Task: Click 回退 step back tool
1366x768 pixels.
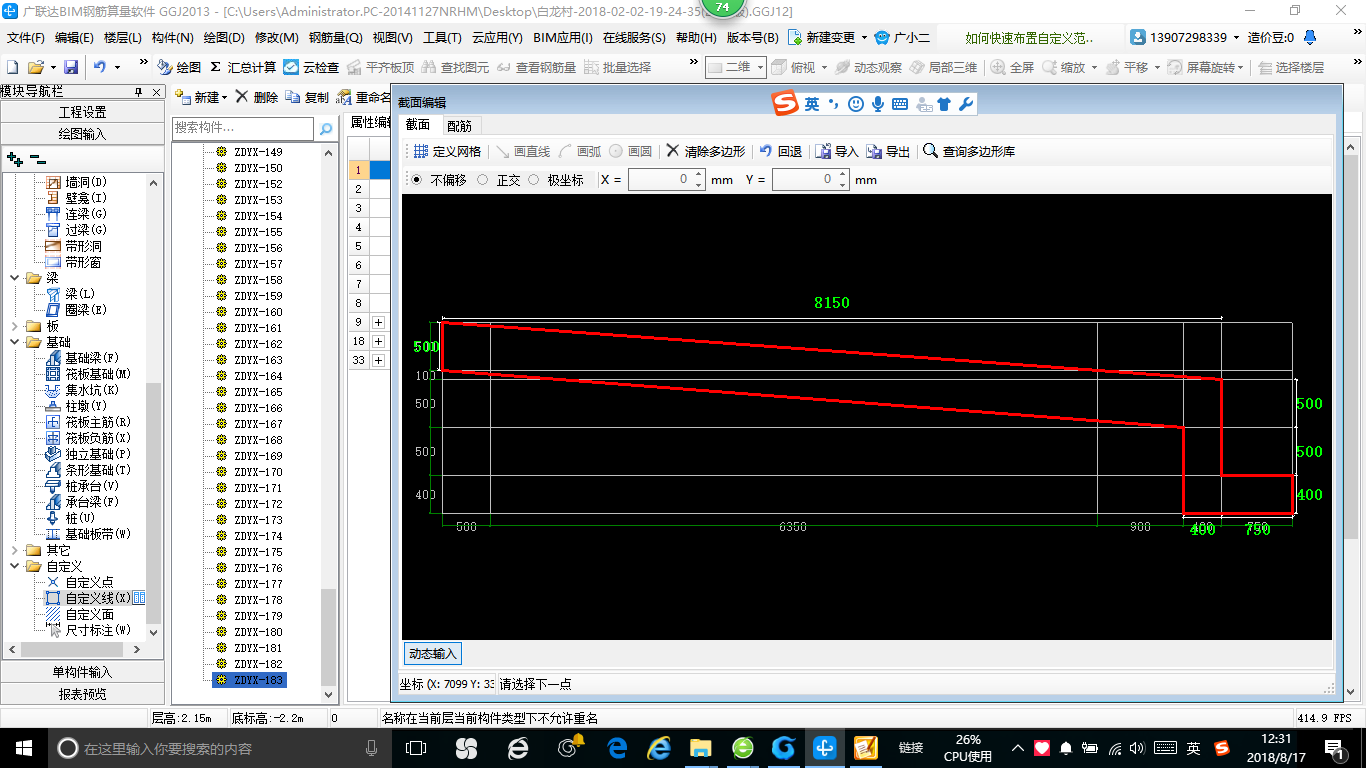Action: (x=780, y=151)
